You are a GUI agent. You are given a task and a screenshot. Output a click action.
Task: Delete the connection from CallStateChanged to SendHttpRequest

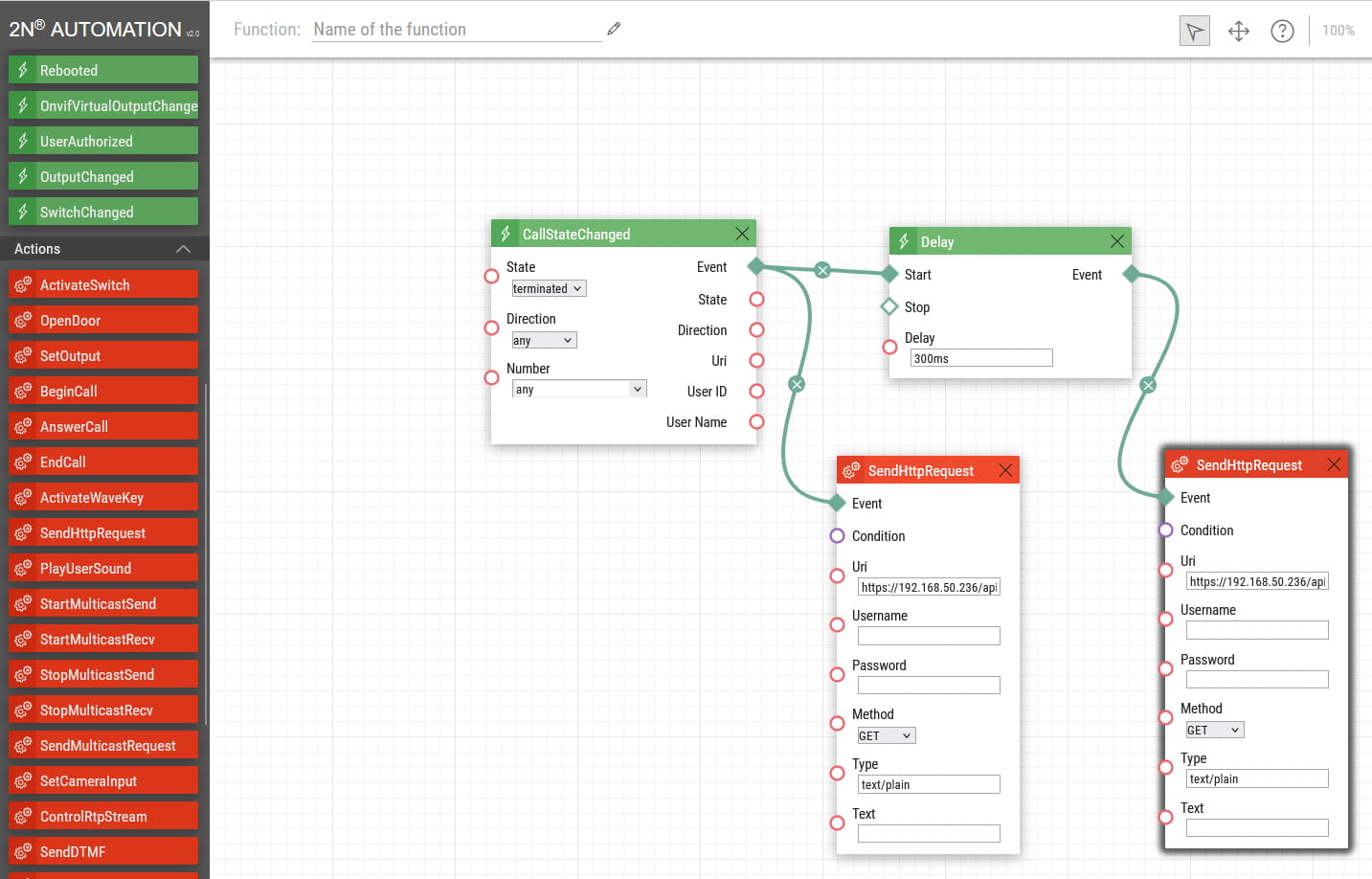pyautogui.click(x=797, y=384)
